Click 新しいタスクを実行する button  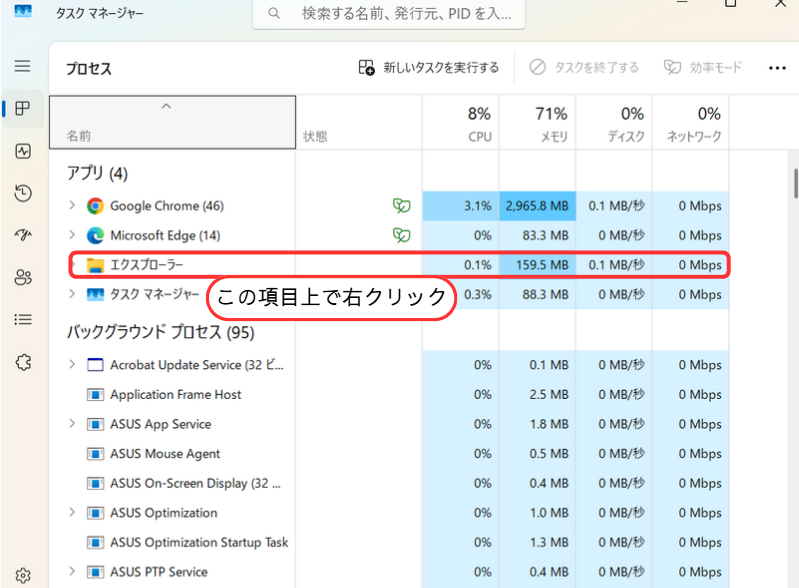point(428,67)
